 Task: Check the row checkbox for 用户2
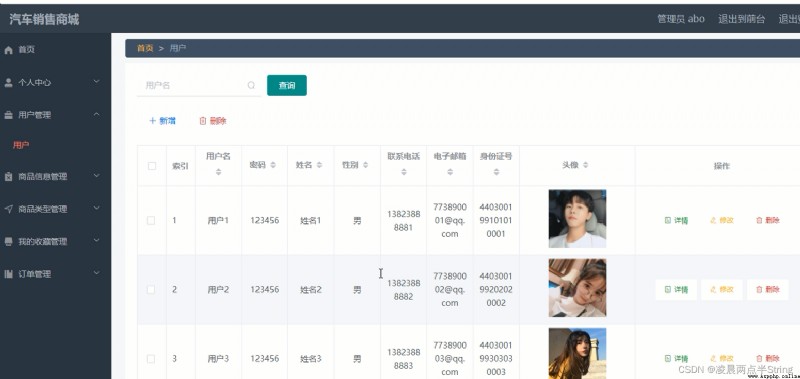pyautogui.click(x=151, y=290)
